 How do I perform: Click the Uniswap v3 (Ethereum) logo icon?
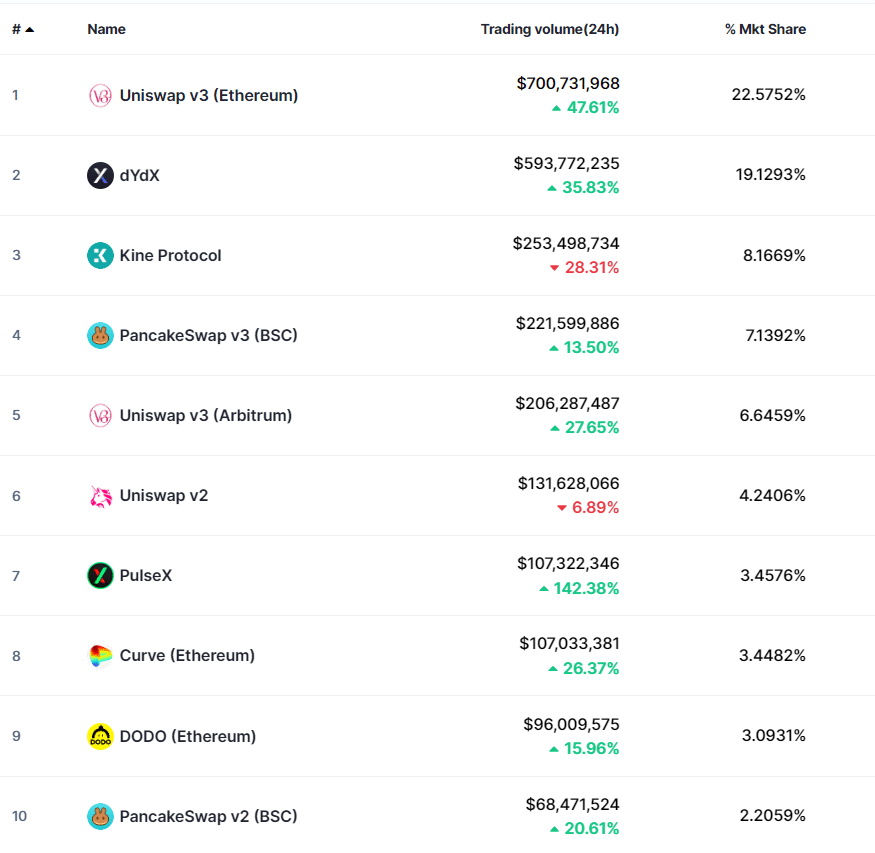100,95
